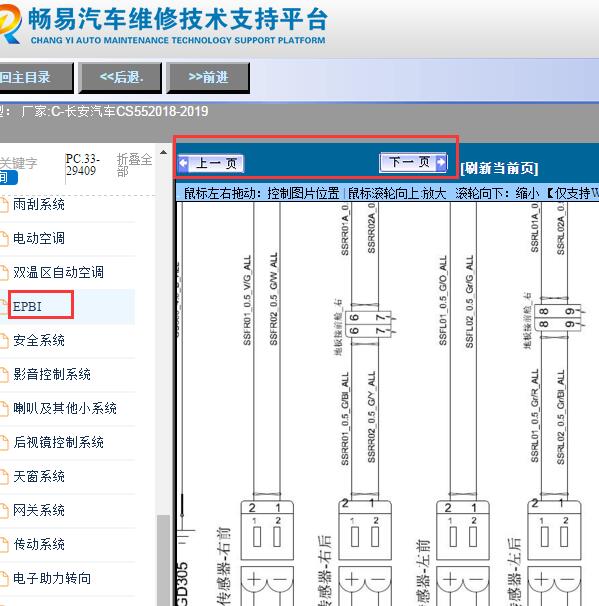This screenshot has width=599, height=606.
Task: Collapse all with 折叠全部
Action: pyautogui.click(x=134, y=165)
